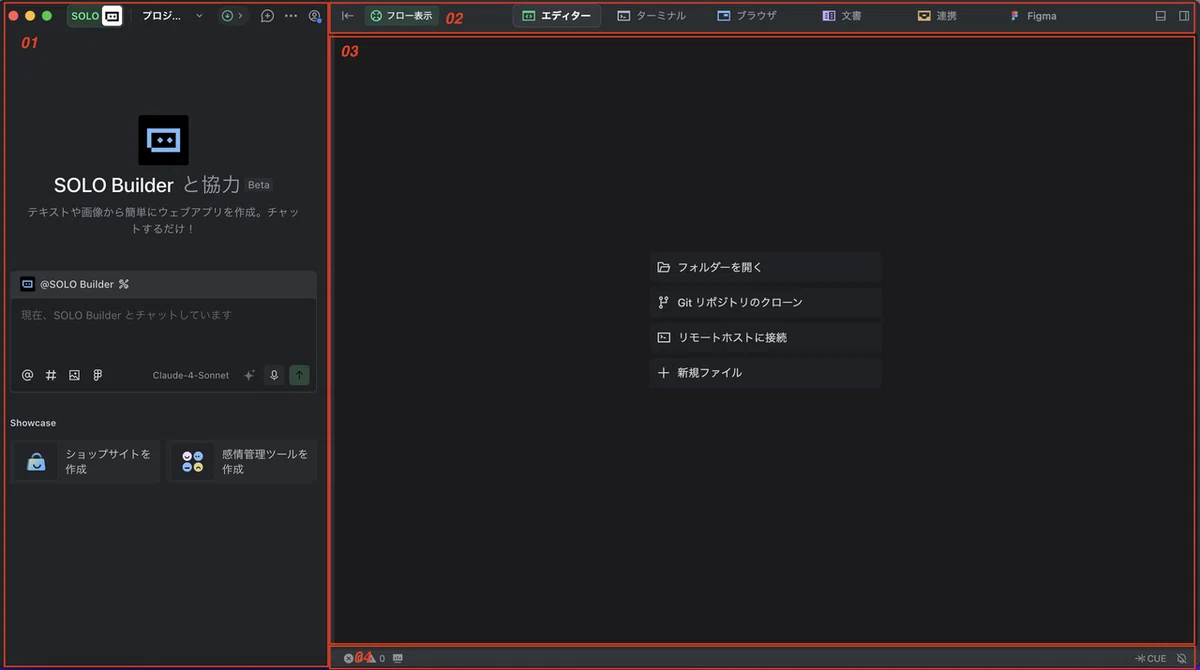Click the SOLO robot icon in title bar
The height and width of the screenshot is (670, 1200).
pos(112,16)
